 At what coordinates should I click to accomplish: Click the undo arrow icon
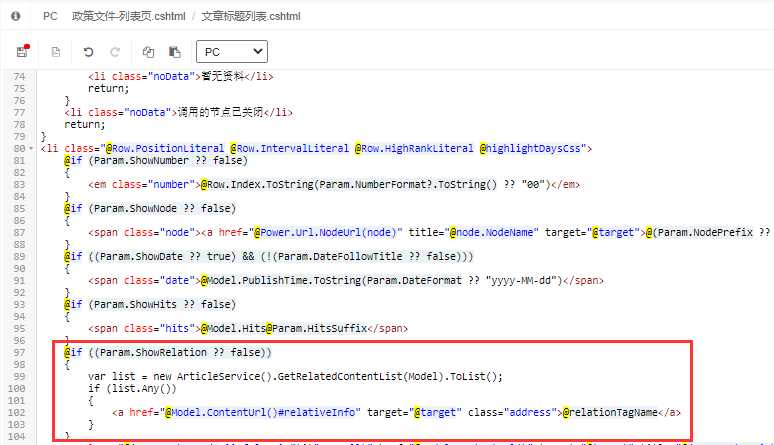pos(87,51)
